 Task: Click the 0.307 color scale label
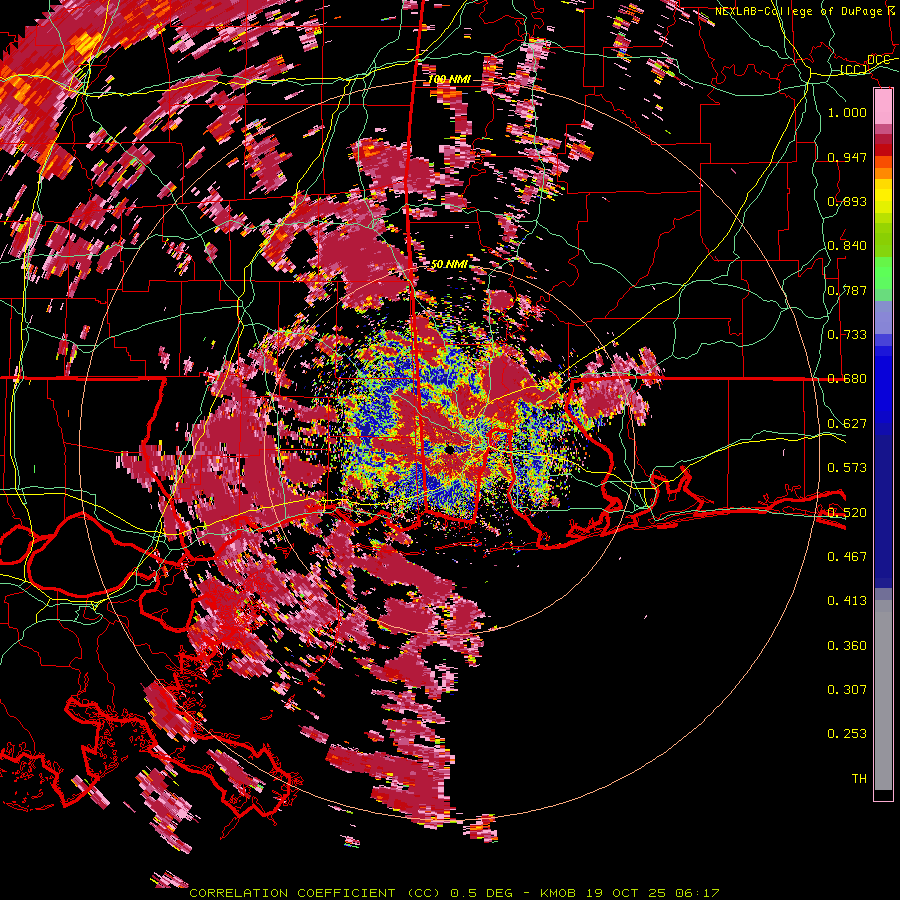pyautogui.click(x=847, y=689)
